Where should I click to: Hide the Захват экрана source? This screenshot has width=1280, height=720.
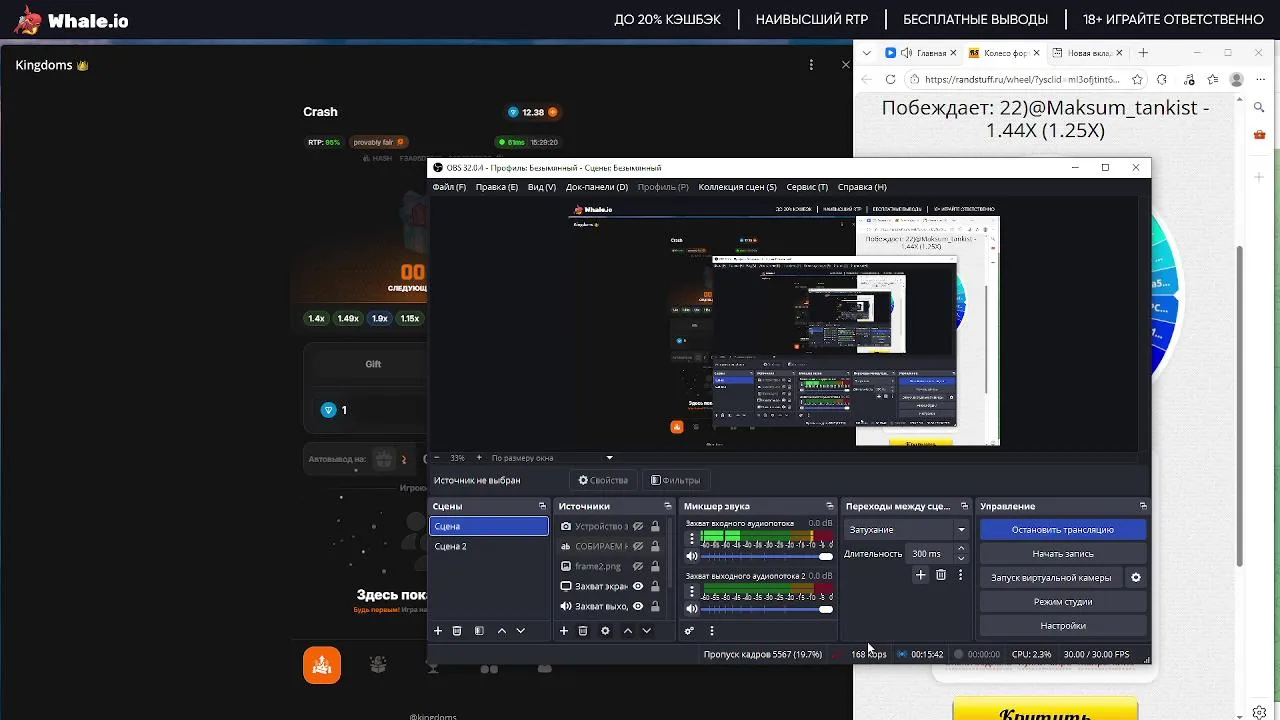638,586
